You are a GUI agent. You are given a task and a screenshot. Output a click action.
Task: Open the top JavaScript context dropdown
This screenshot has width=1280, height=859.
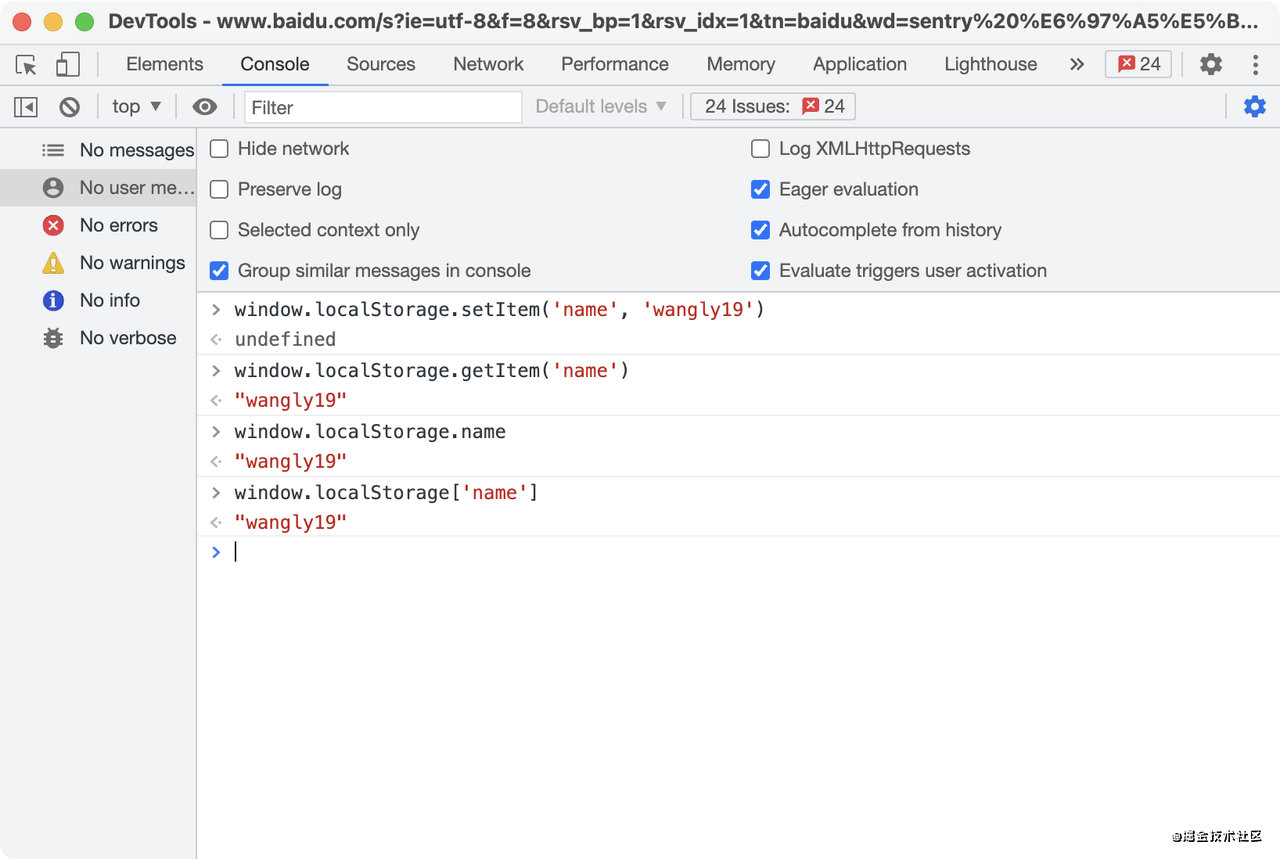(x=136, y=107)
